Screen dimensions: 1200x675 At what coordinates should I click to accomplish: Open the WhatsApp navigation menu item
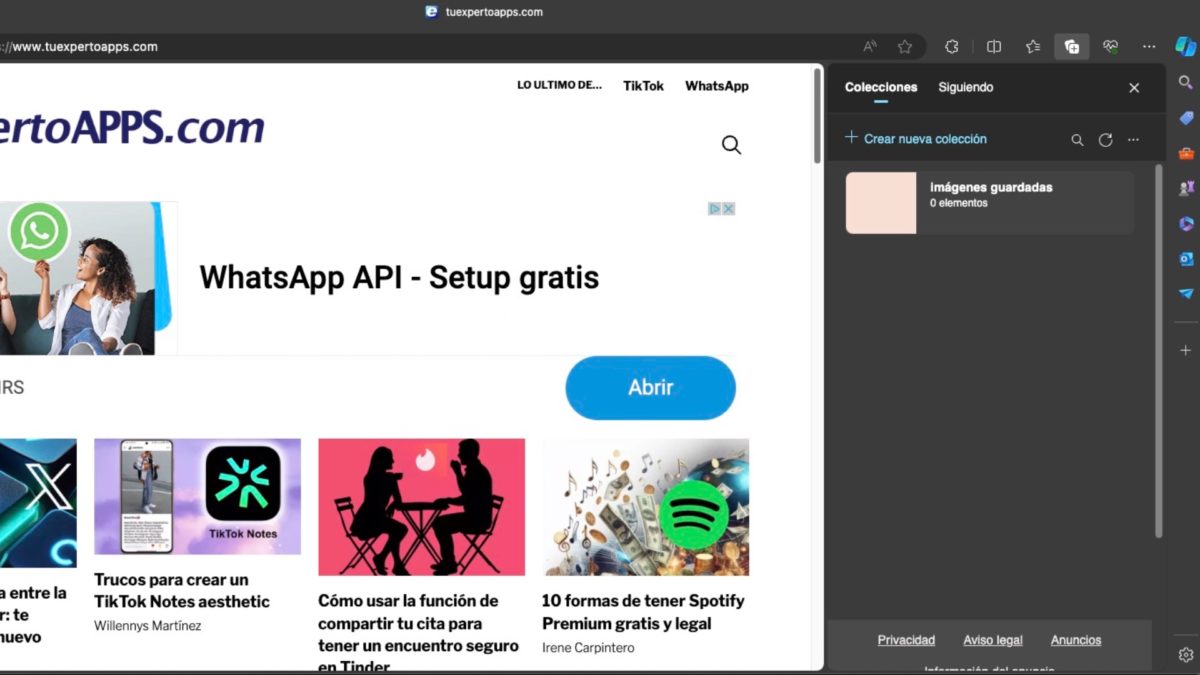[x=717, y=86]
